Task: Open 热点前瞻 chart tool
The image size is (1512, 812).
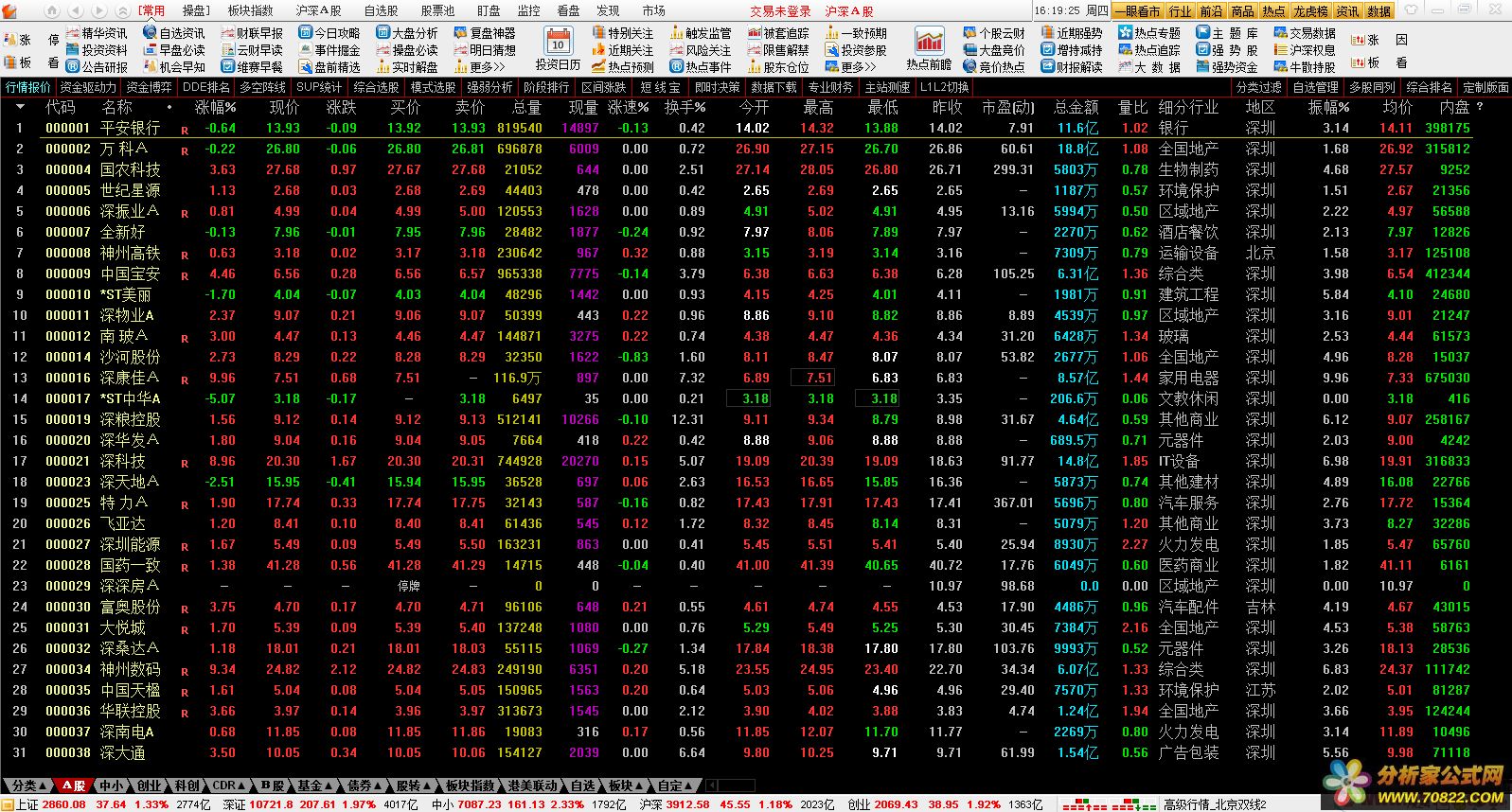Action: [x=928, y=49]
